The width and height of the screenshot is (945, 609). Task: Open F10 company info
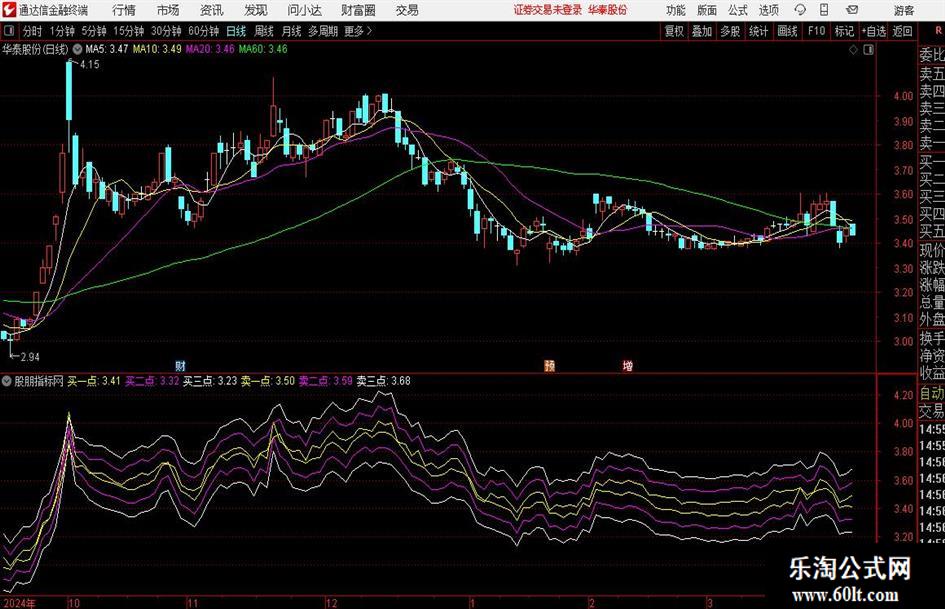(x=816, y=31)
